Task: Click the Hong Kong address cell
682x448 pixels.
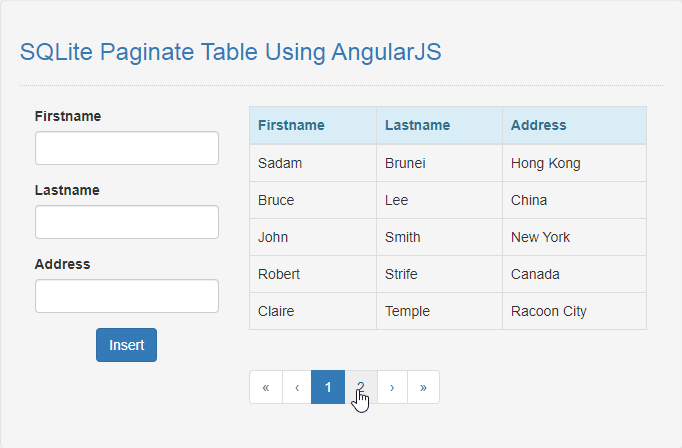Action: [x=574, y=163]
